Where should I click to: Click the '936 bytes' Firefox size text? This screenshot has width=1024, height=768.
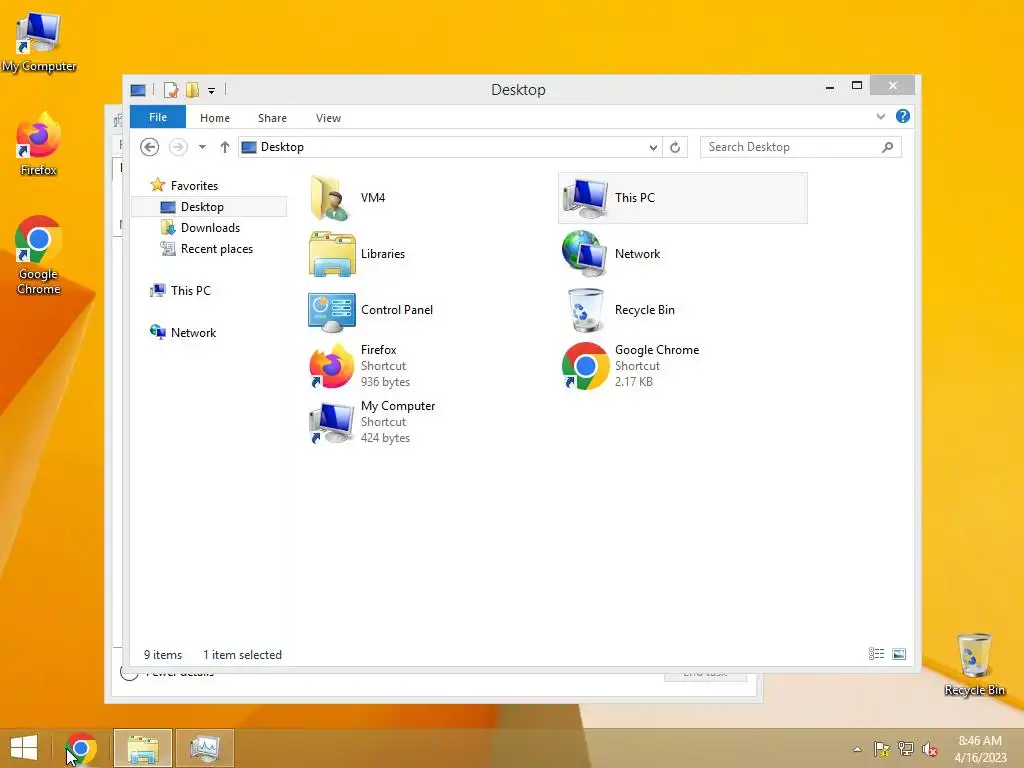tap(385, 382)
